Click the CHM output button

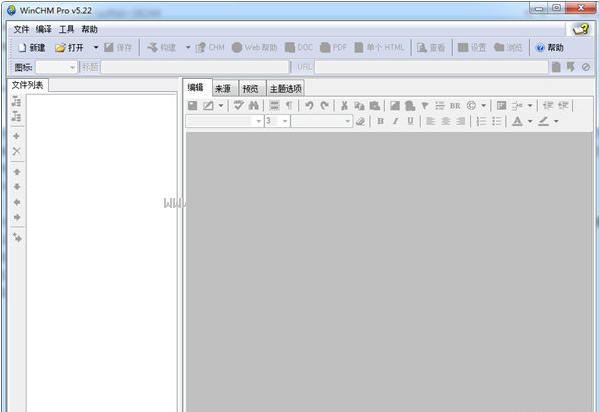(210, 47)
